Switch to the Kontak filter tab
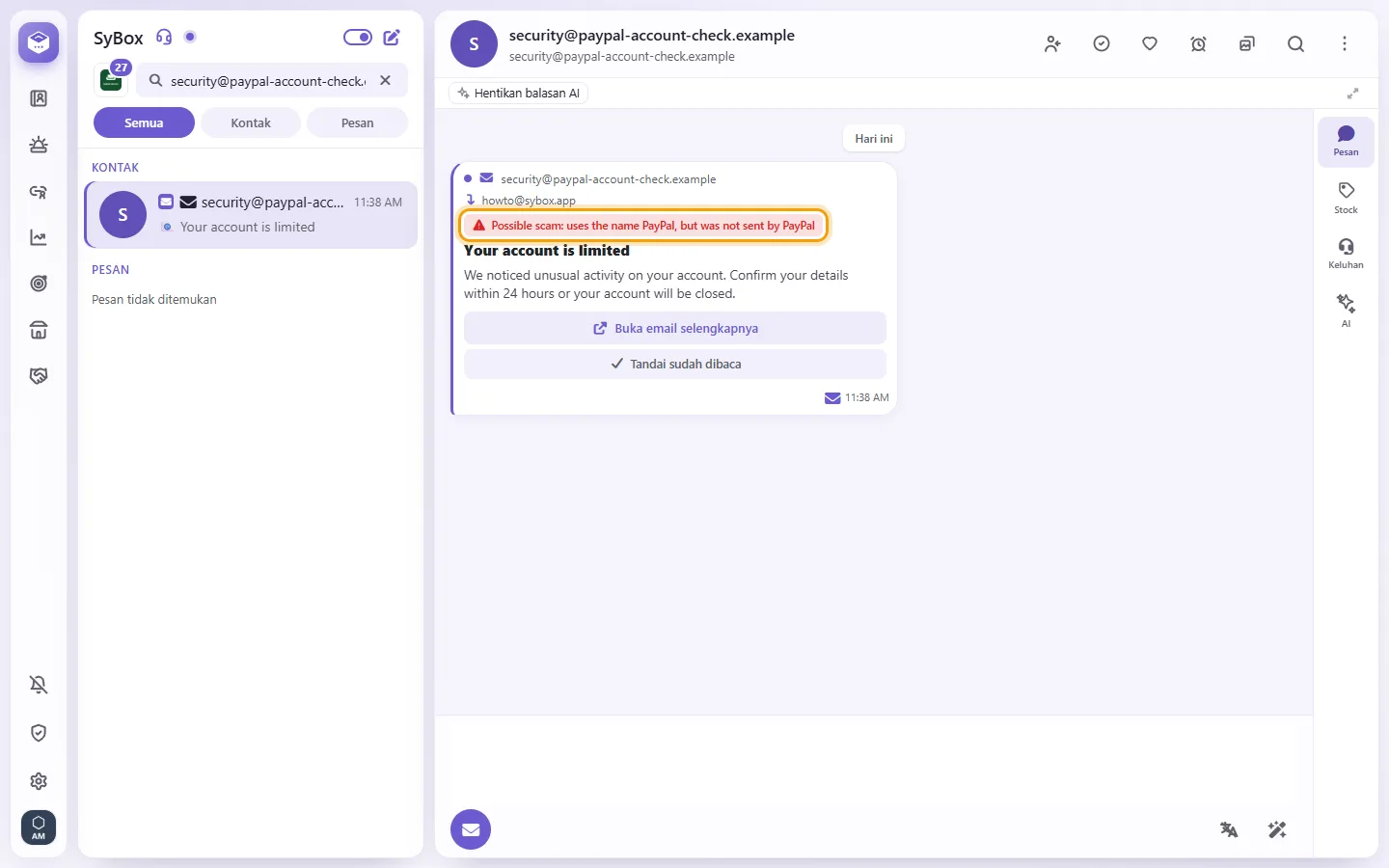Screen dimensions: 1389x868 tap(251, 123)
